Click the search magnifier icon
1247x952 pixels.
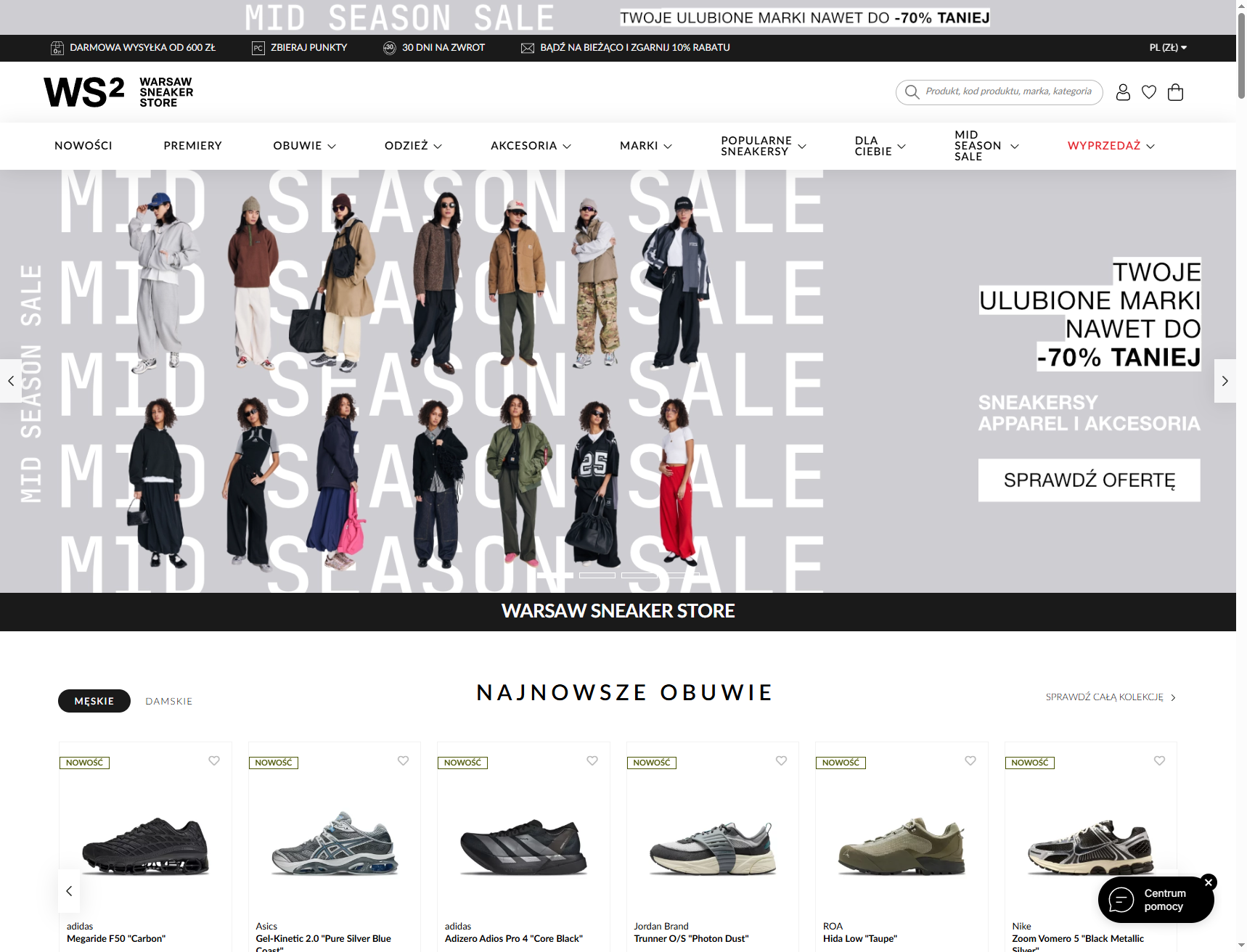coord(912,92)
